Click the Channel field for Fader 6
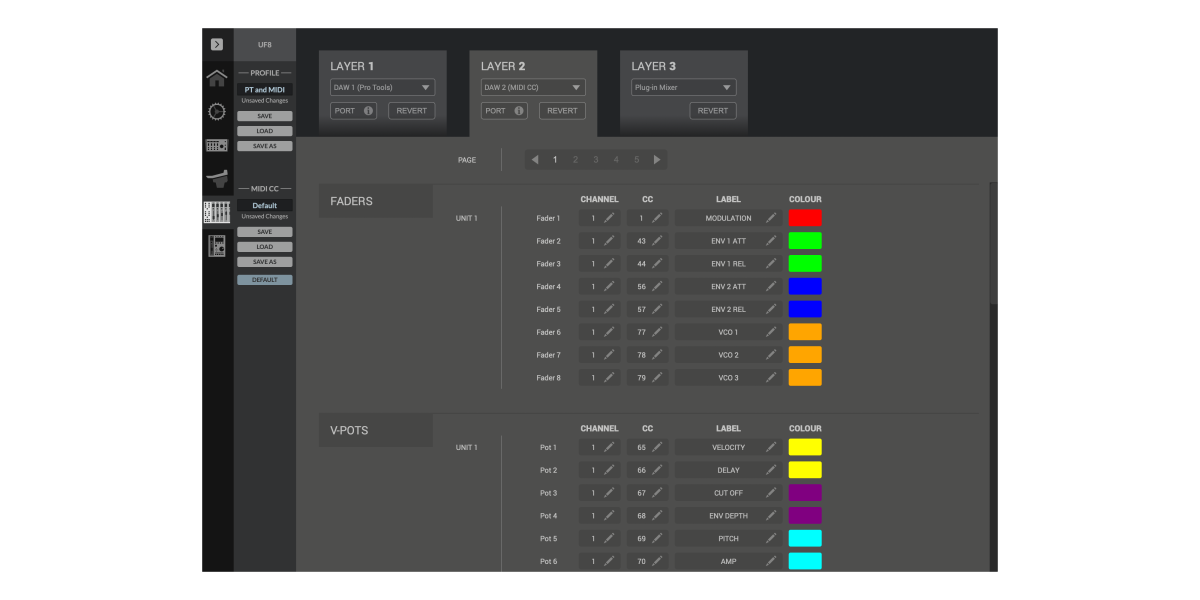The image size is (1200, 600). (x=599, y=332)
